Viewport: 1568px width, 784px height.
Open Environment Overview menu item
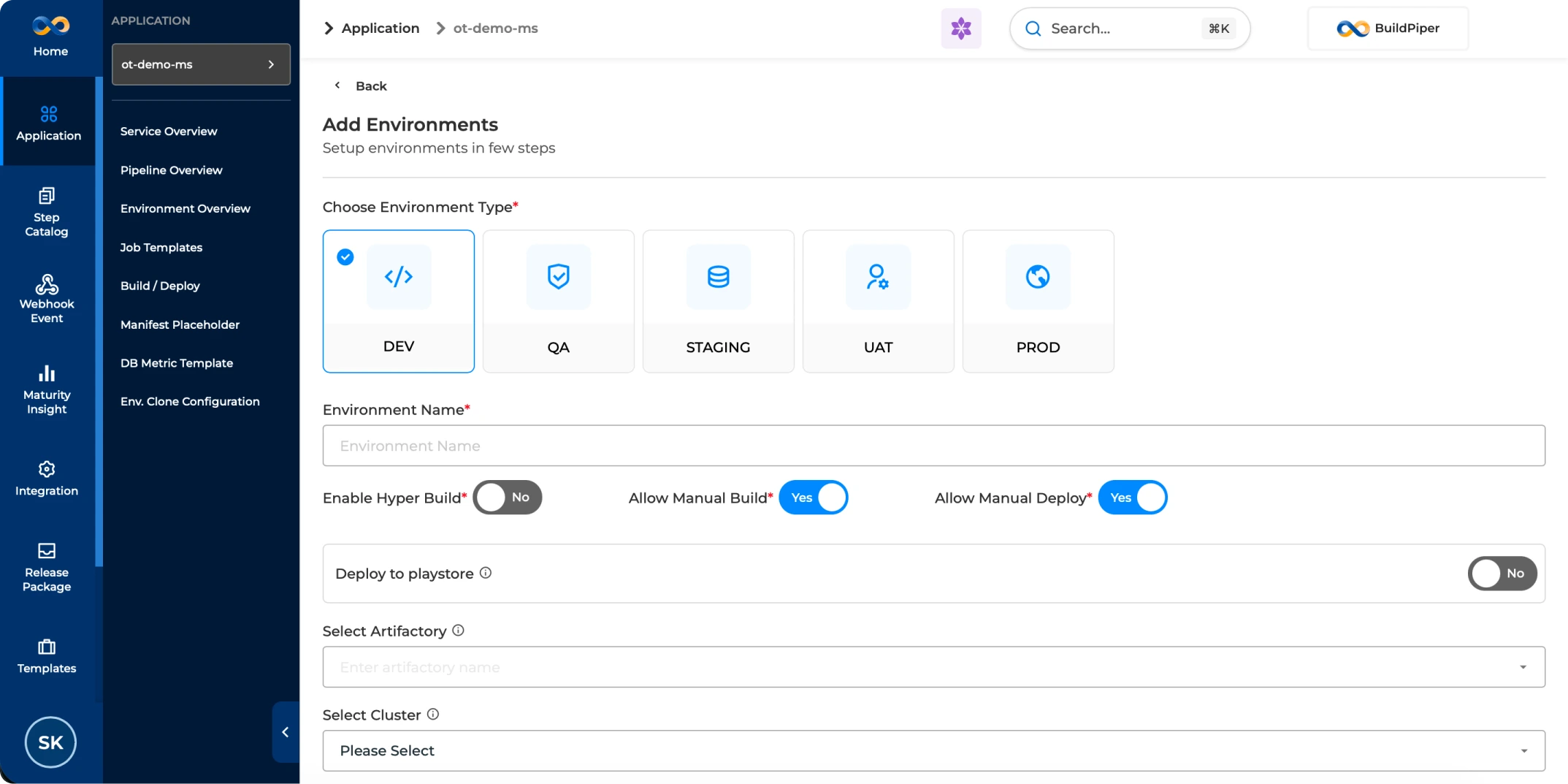point(186,209)
